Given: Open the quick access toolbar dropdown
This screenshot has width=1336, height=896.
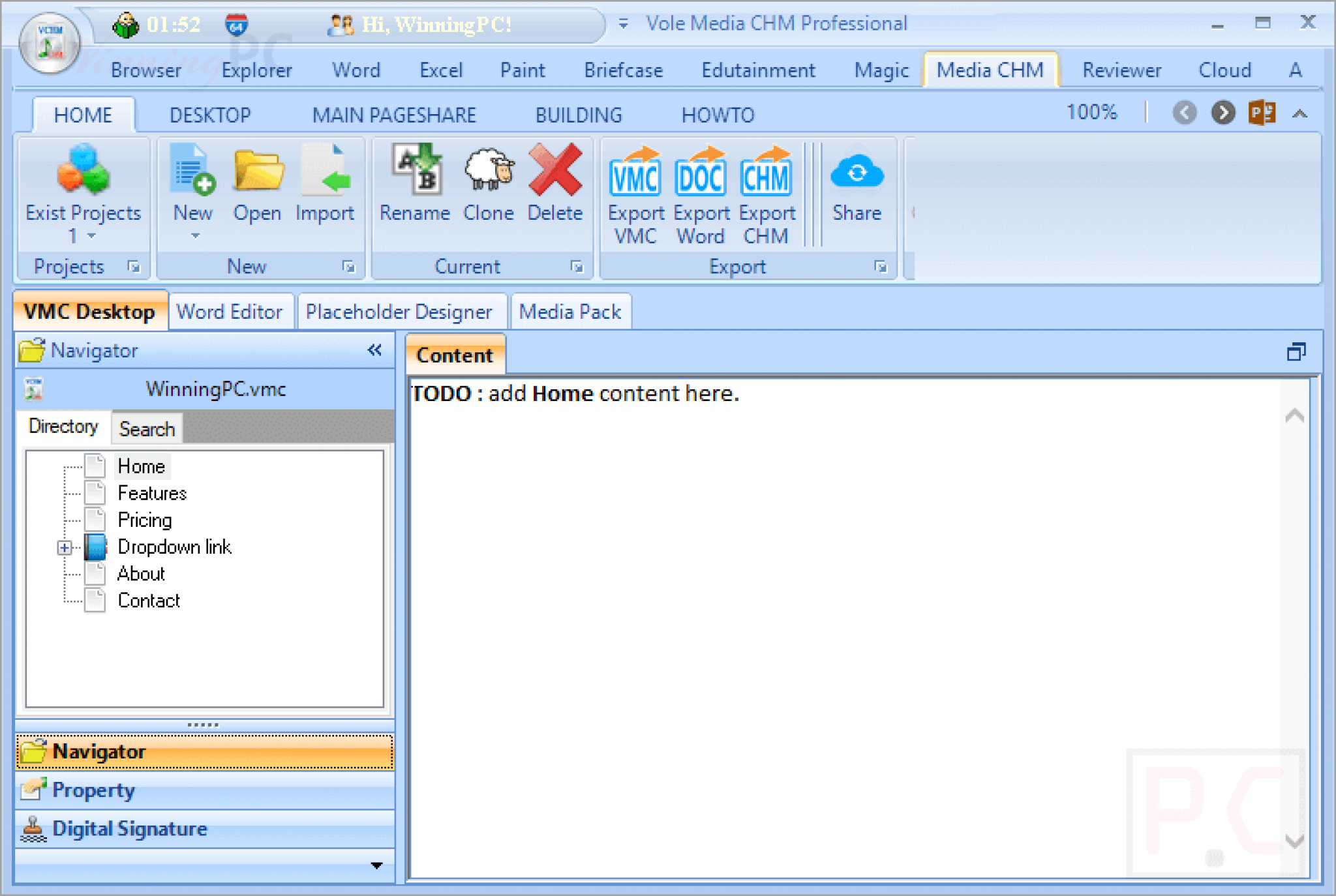Looking at the screenshot, I should coord(623,24).
